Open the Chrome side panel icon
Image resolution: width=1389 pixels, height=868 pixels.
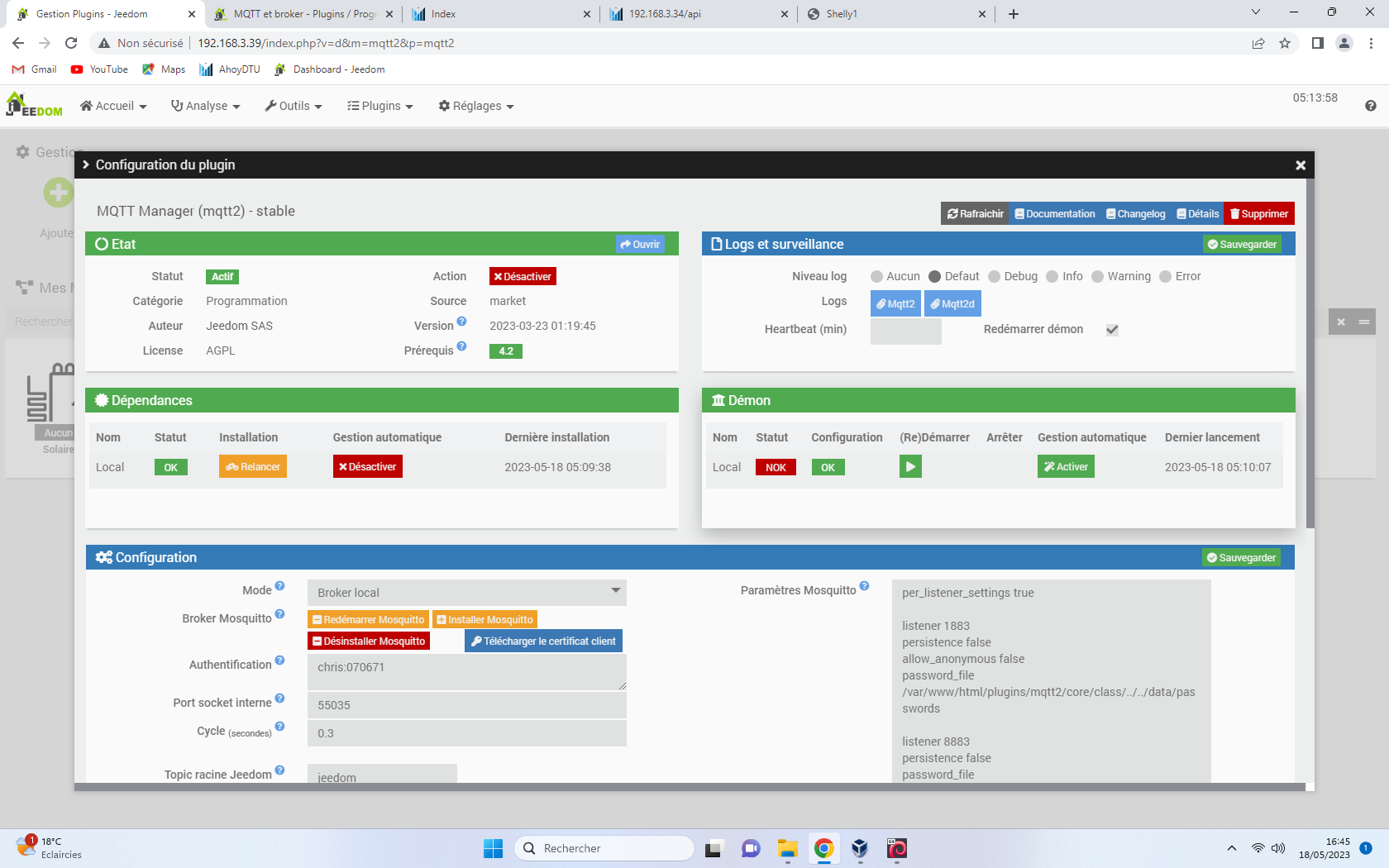pyautogui.click(x=1318, y=43)
